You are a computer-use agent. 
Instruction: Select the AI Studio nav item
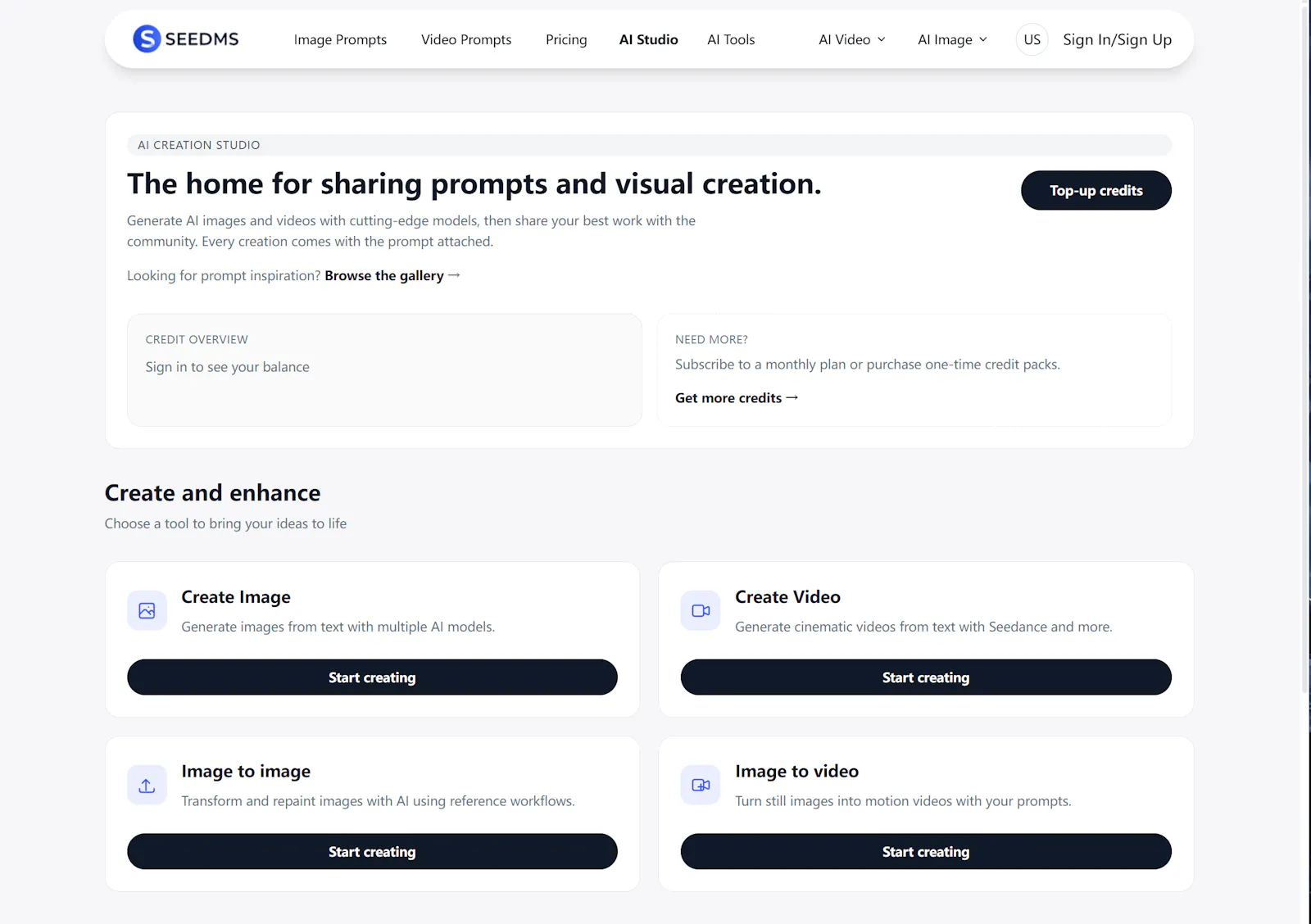point(648,39)
